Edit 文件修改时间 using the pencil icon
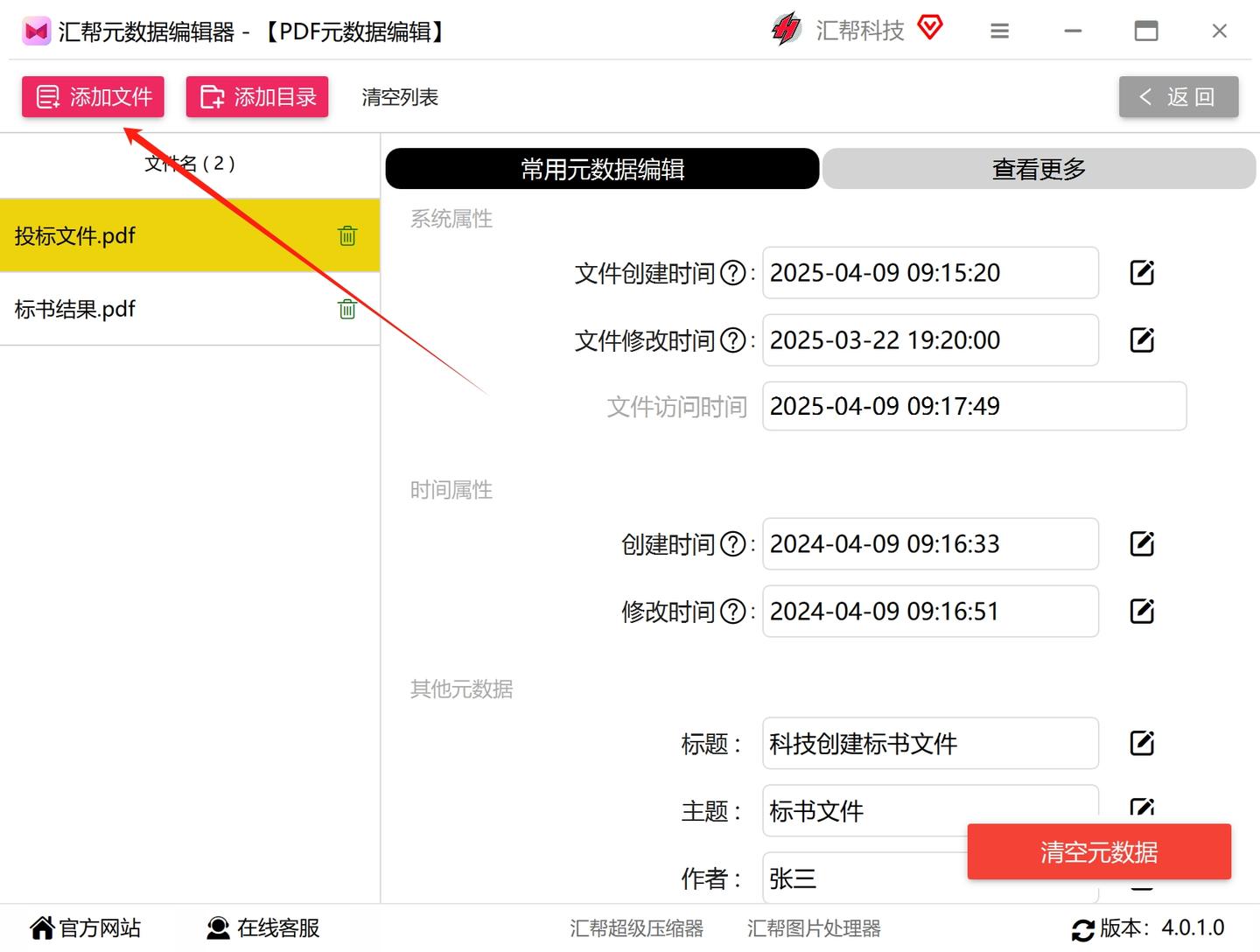1260x952 pixels. 1142,340
